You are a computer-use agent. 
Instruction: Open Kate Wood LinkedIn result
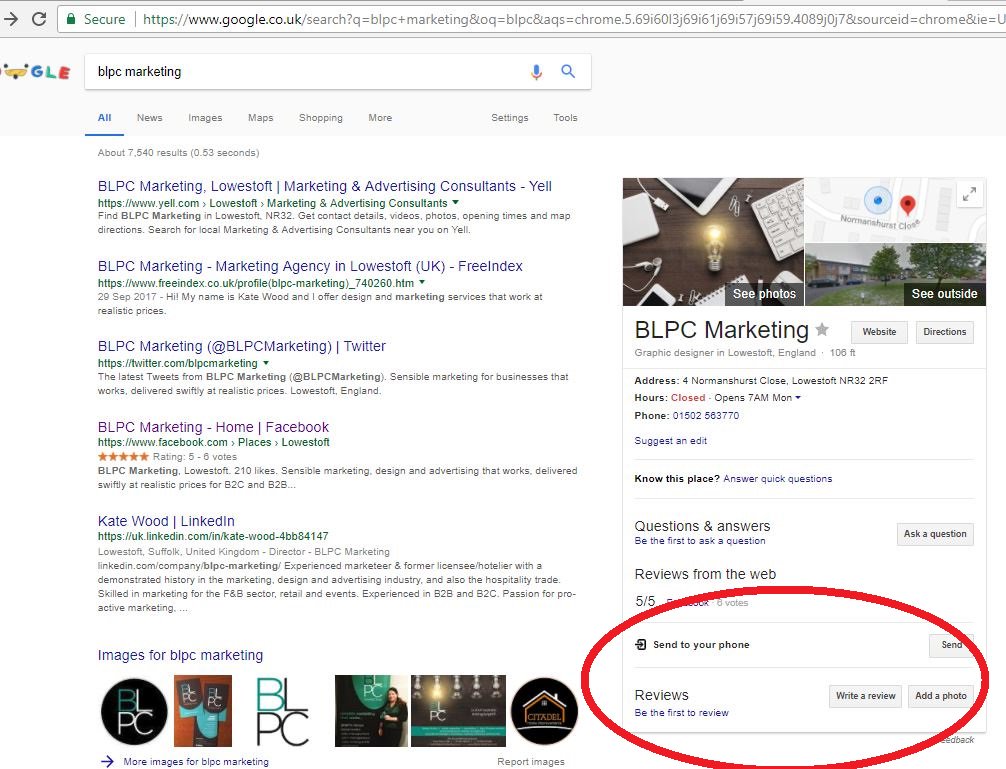166,521
